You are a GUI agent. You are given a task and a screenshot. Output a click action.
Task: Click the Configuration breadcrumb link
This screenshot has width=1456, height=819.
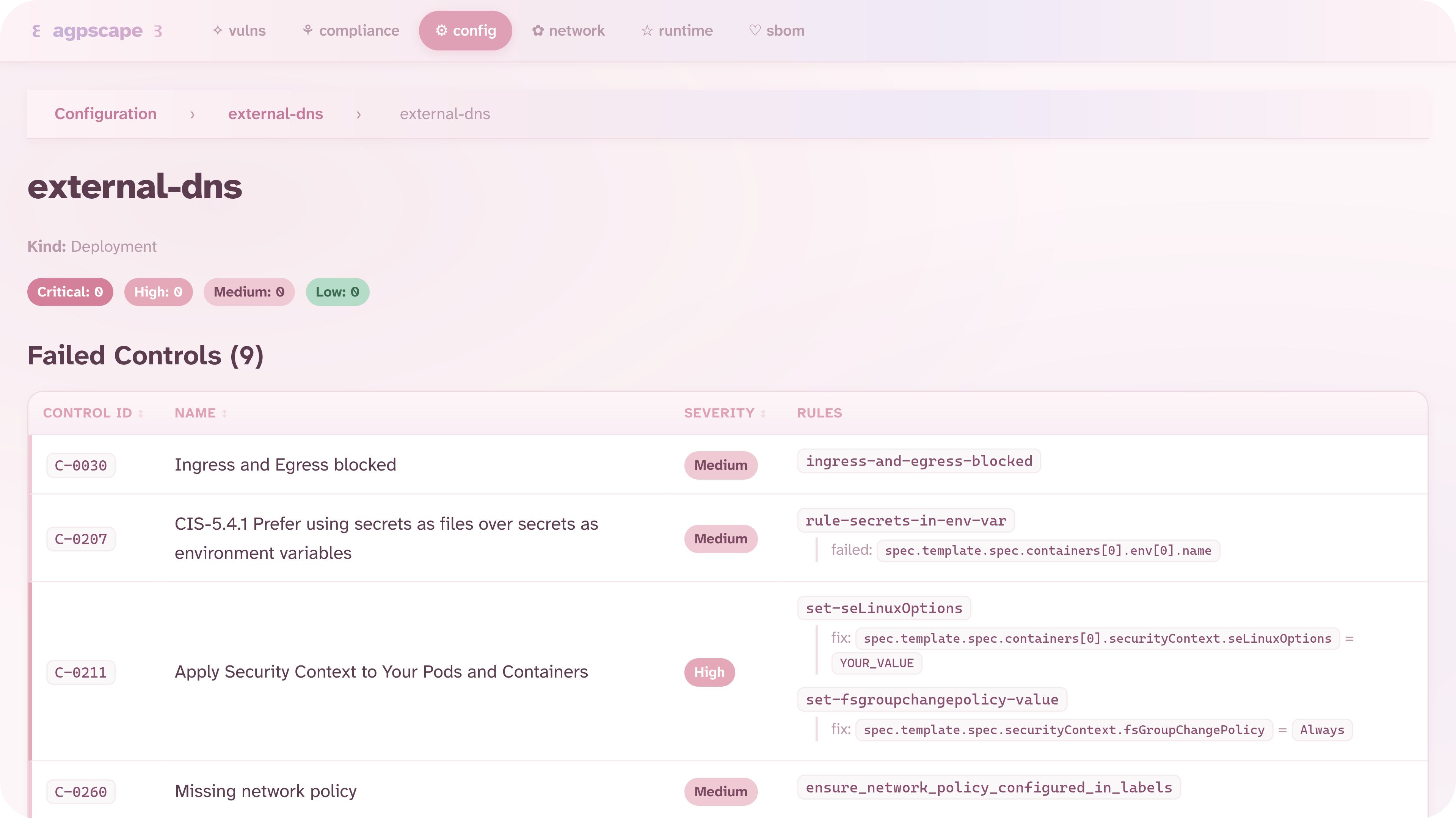(105, 114)
